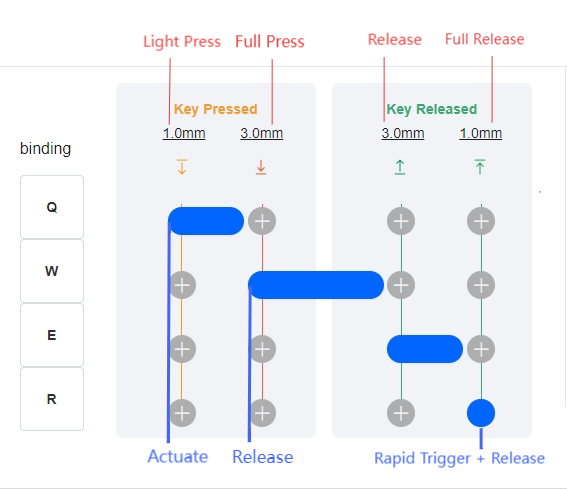Edit the release 3.0mm distance value
The width and height of the screenshot is (567, 489).
pos(403,133)
